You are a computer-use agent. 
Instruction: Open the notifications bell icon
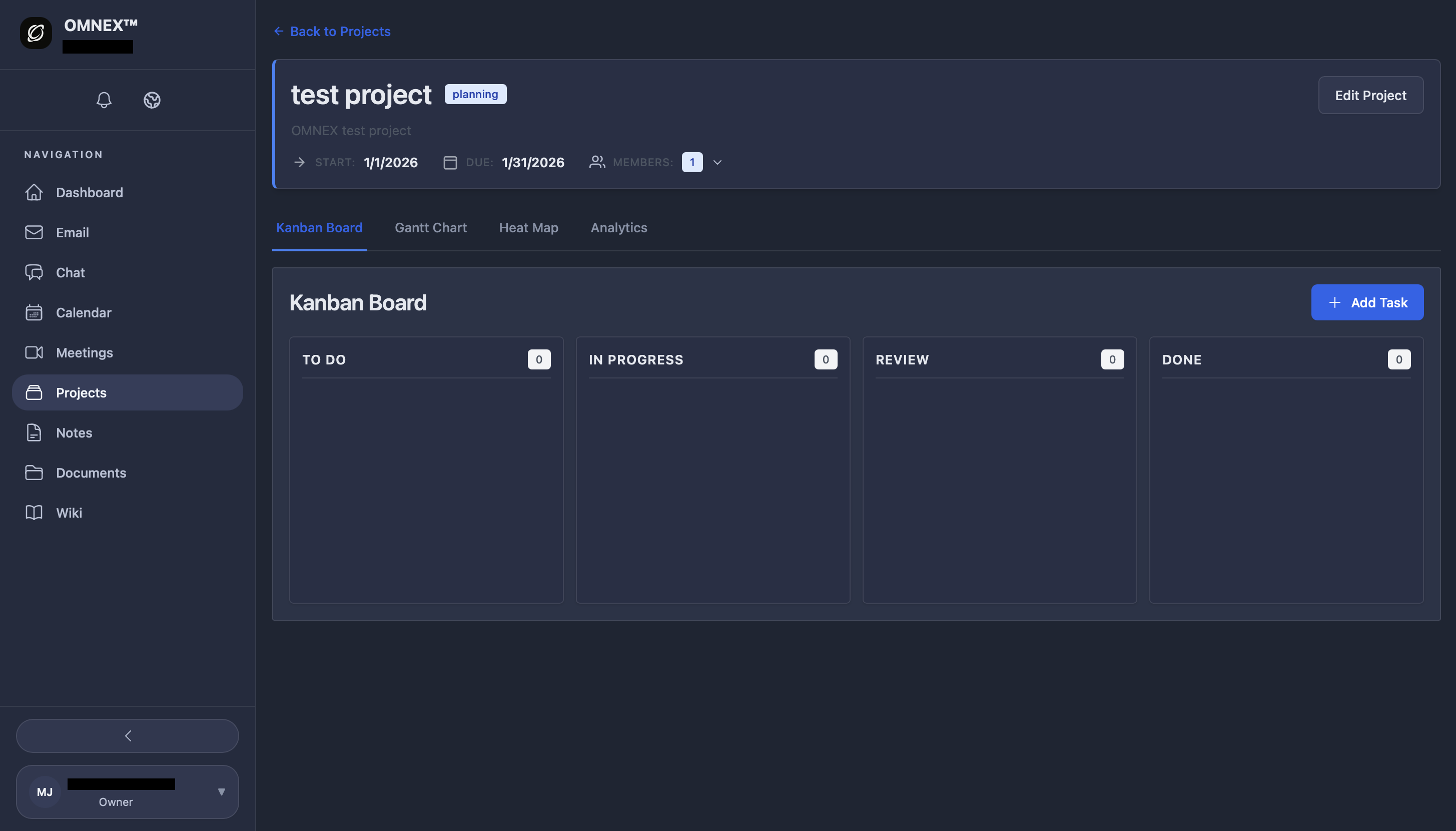pyautogui.click(x=104, y=101)
